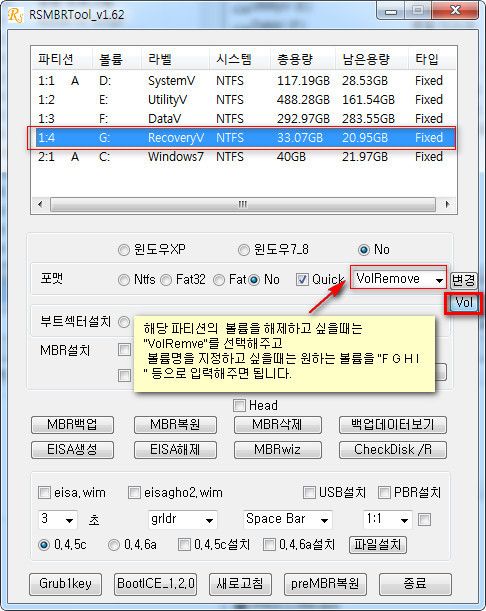Click the EISA해제 button
486x611 pixels.
click(175, 450)
